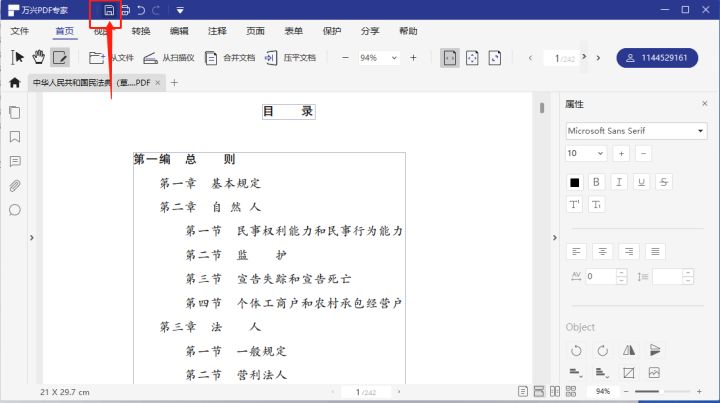Image resolution: width=720 pixels, height=403 pixels.
Task: Switch to the 页面 tab
Action: click(x=255, y=31)
